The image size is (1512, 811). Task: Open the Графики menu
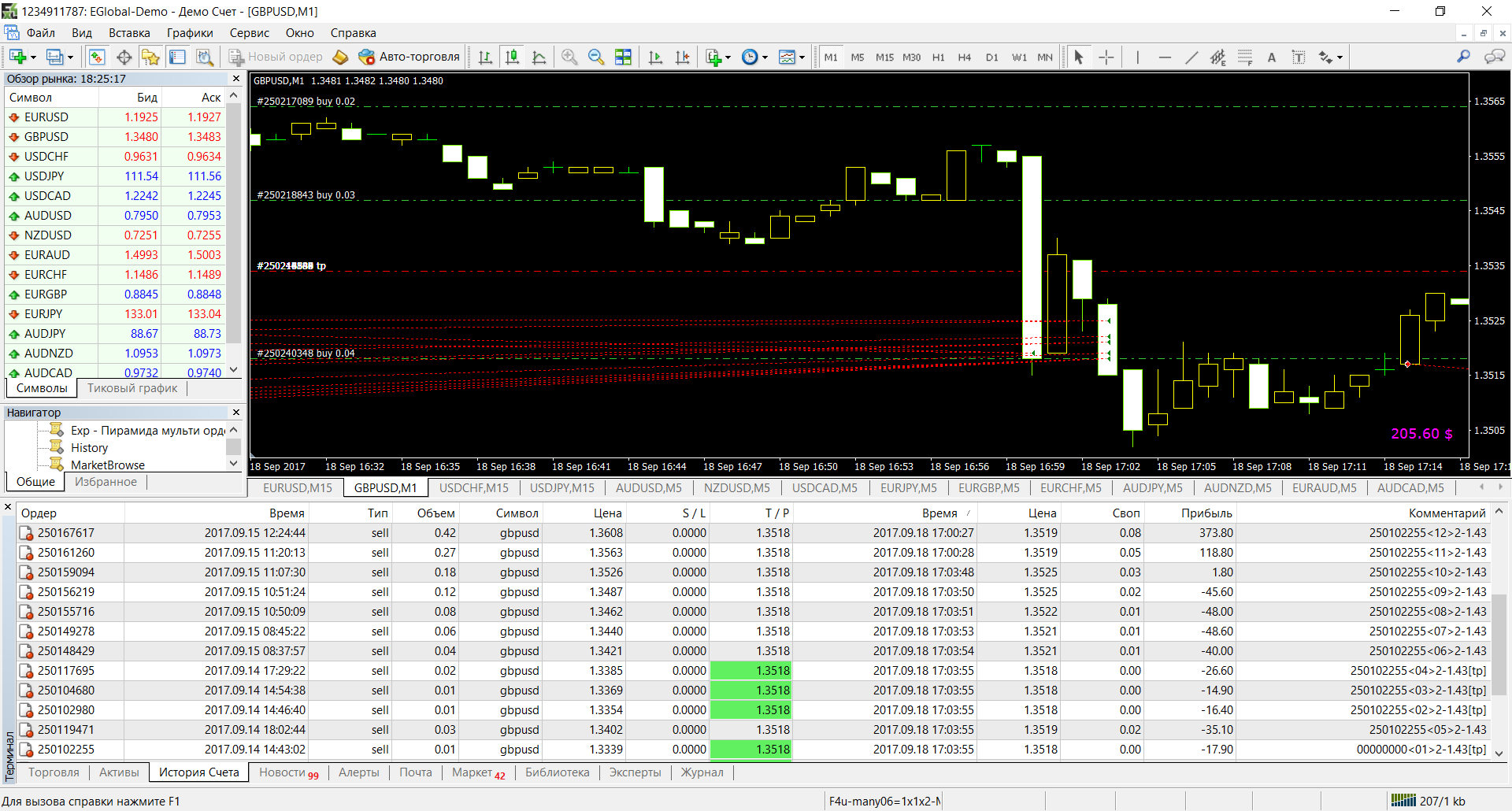tap(190, 33)
